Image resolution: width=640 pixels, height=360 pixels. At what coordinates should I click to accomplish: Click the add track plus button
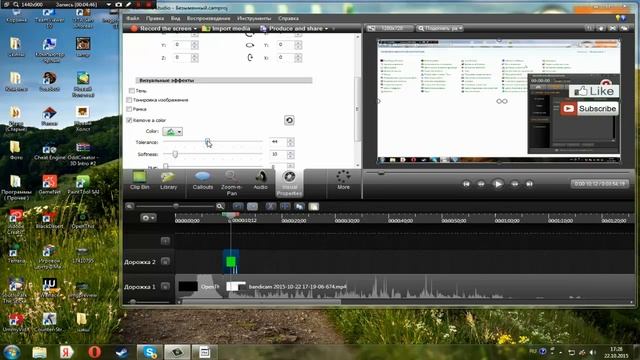point(165,241)
